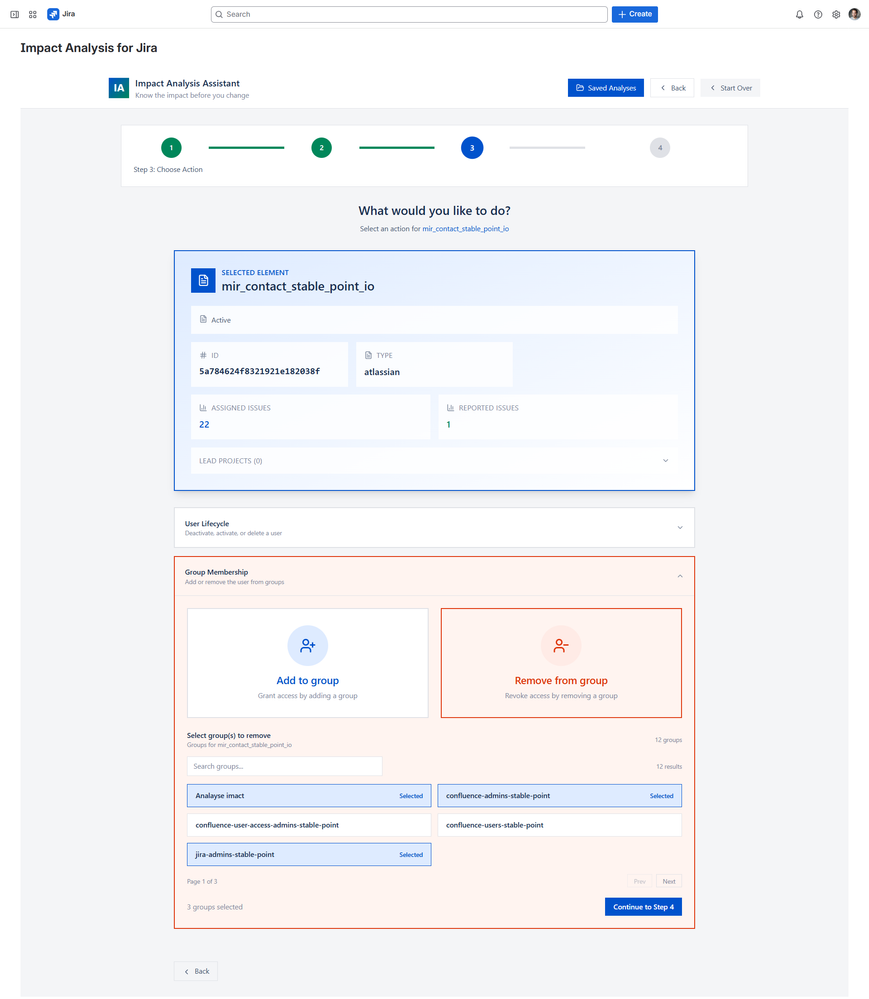Image resolution: width=869 pixels, height=999 pixels.
Task: Click the mir_contact_stable_point_io link
Action: [465, 228]
